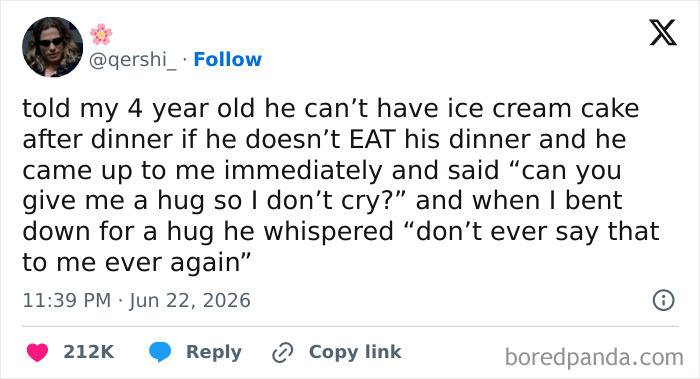
Task: Open the profile avatar with sunglasses
Action: coord(52,47)
